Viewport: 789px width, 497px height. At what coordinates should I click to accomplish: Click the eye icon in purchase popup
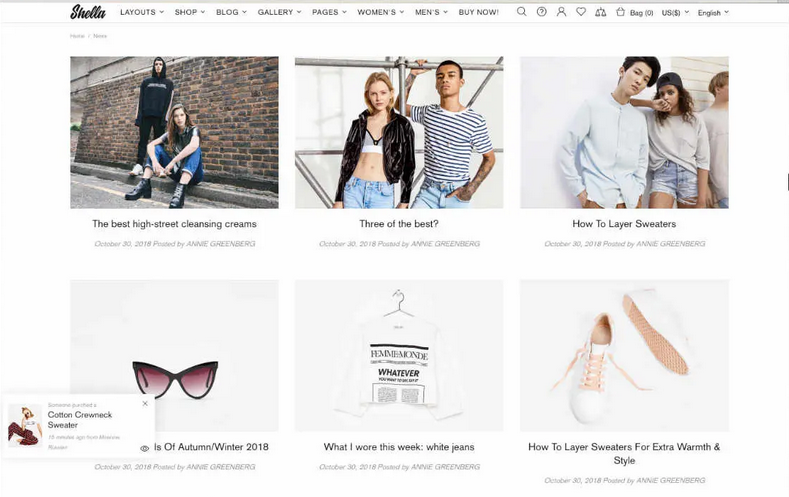145,449
